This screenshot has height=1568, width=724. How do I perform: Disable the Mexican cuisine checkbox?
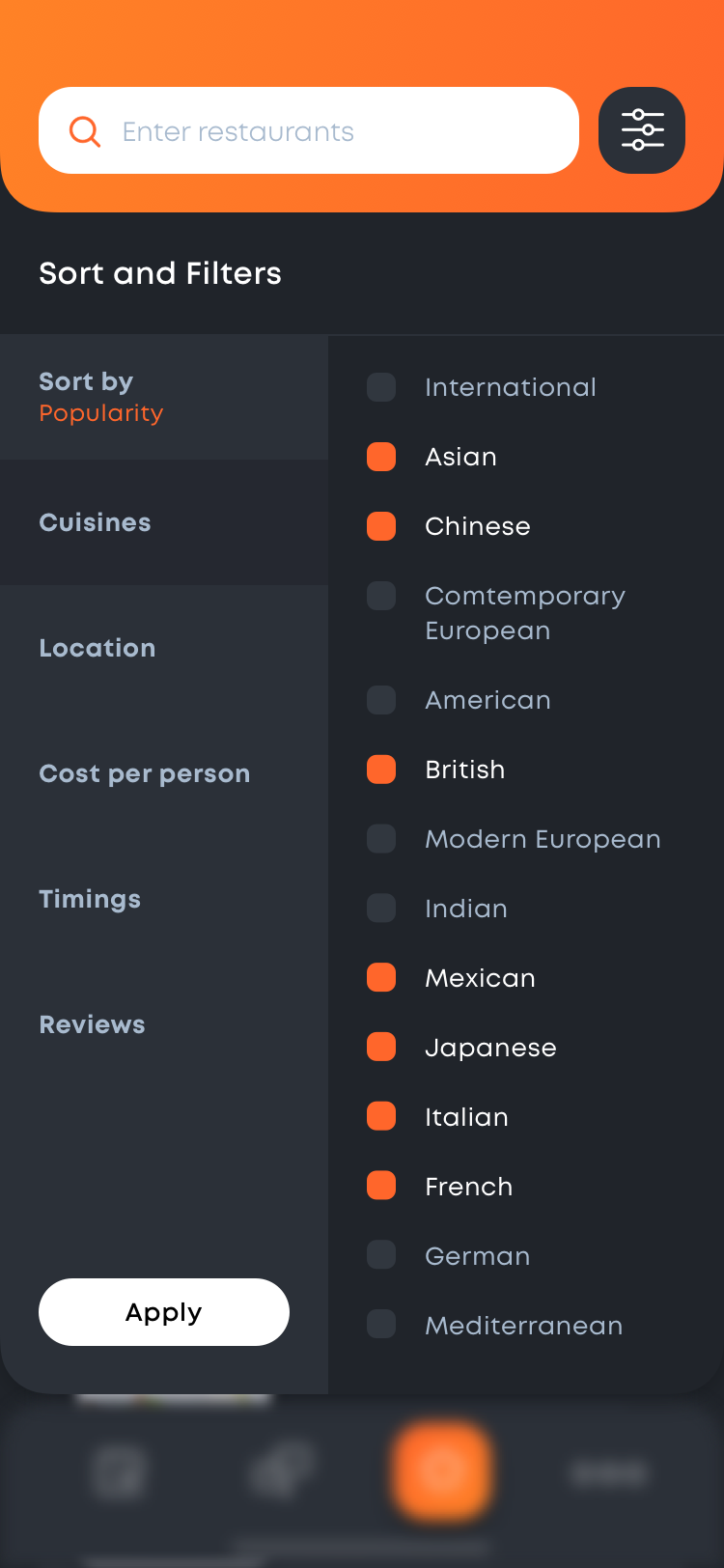click(381, 978)
